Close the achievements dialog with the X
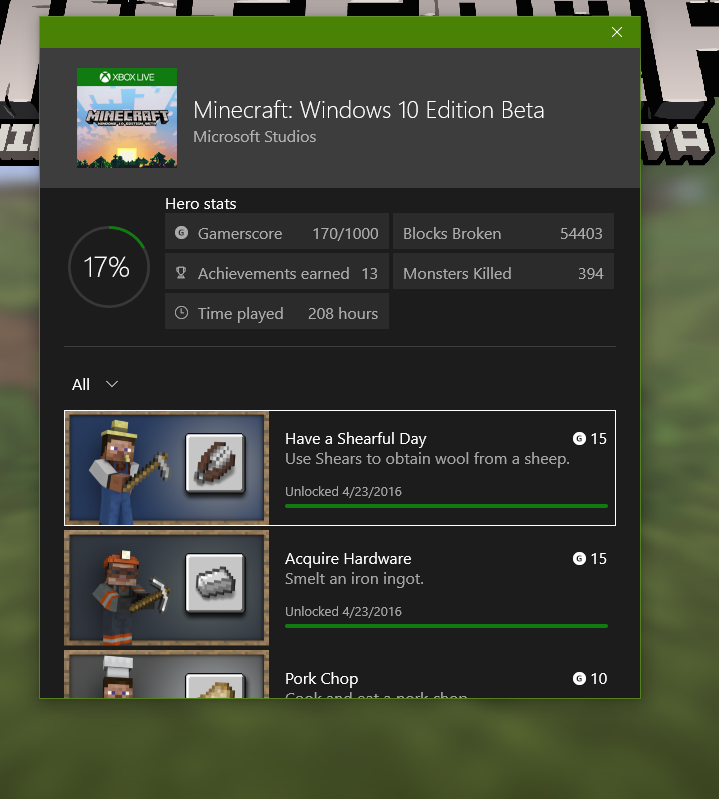This screenshot has width=719, height=799. (617, 32)
